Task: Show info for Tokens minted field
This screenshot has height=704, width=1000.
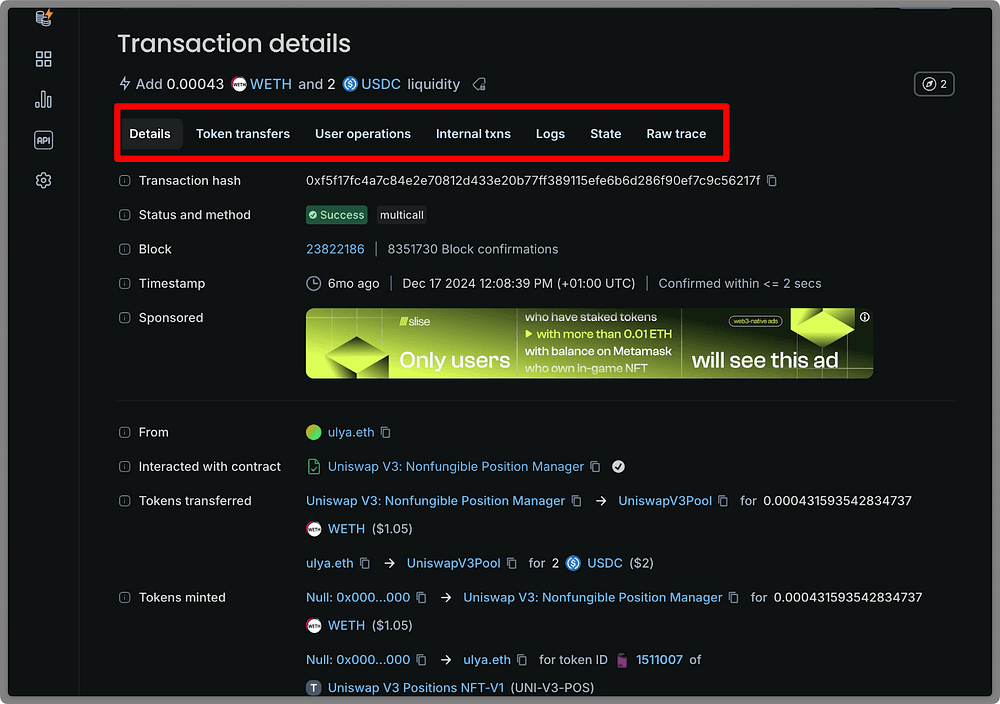Action: 124,598
